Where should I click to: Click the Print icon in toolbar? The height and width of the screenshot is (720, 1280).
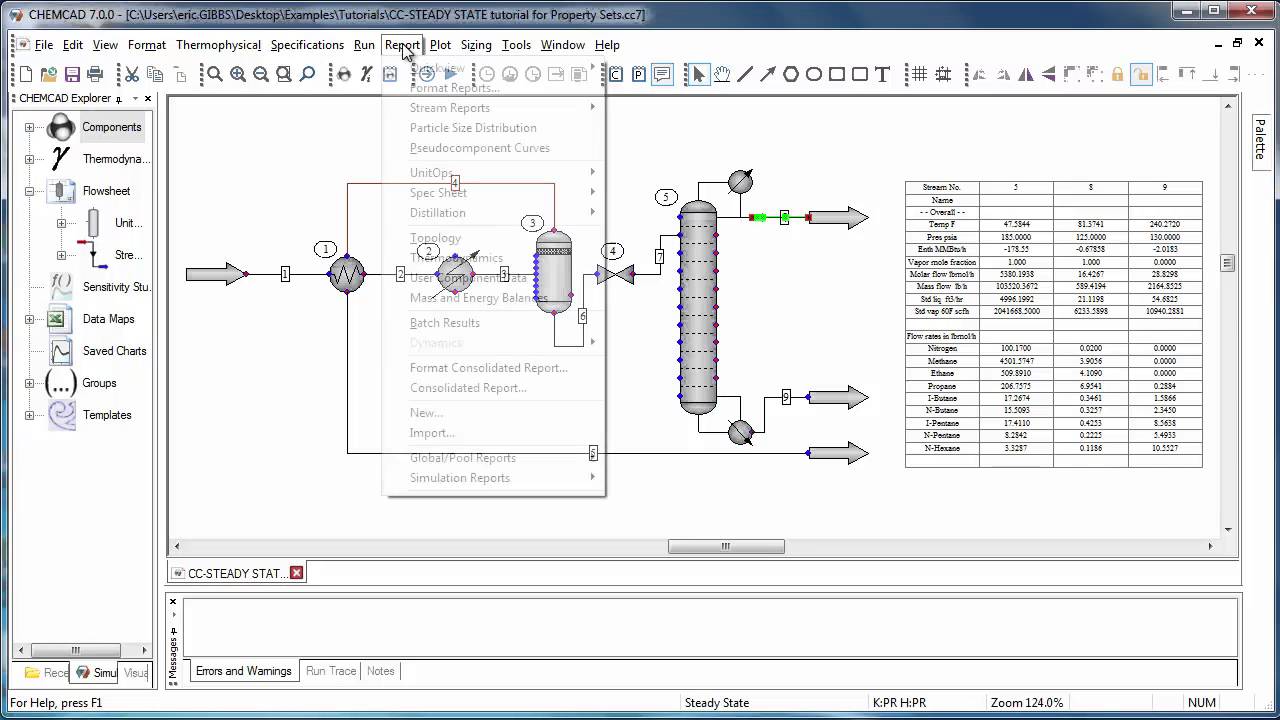(95, 74)
